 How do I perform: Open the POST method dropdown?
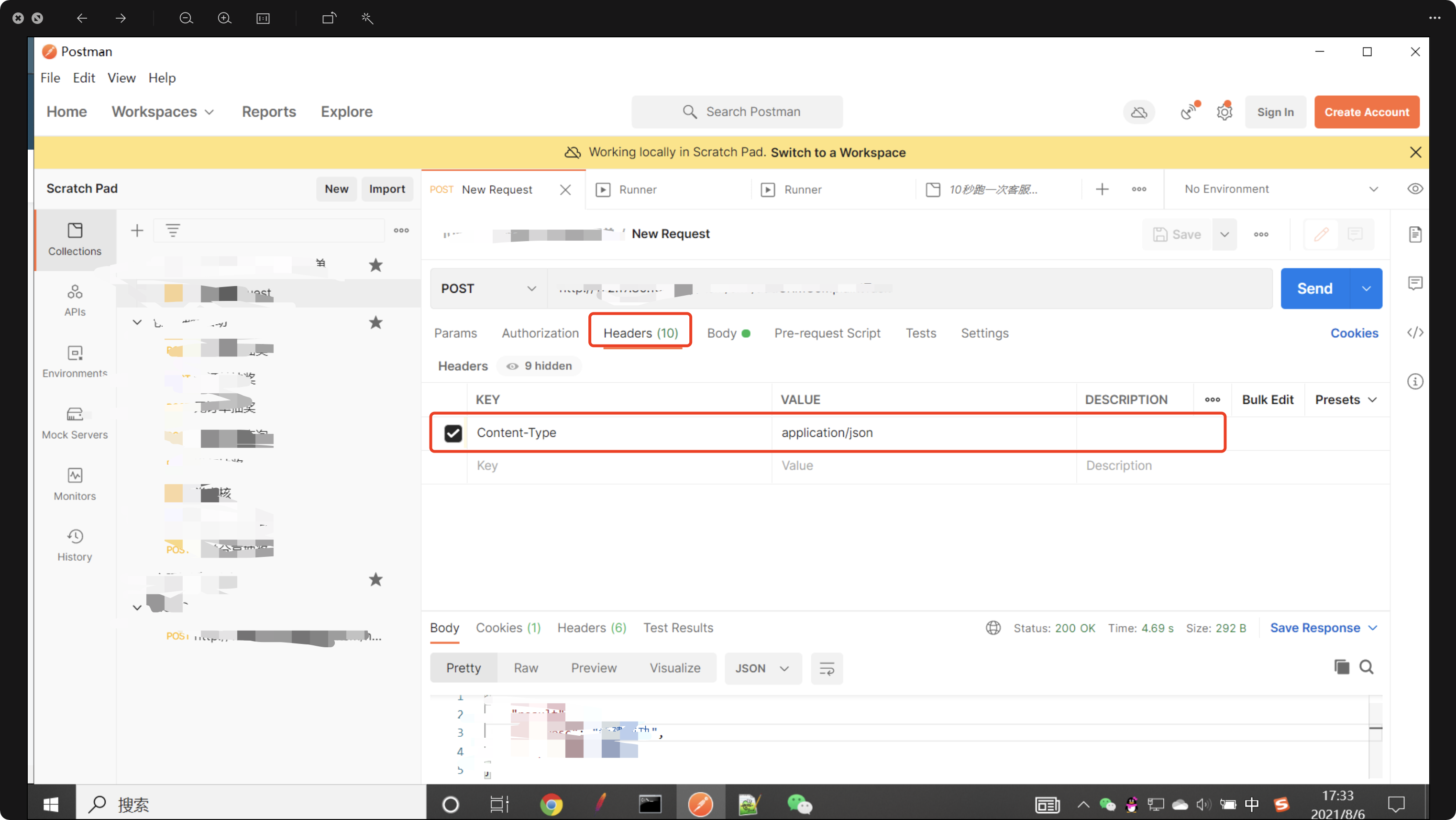point(488,288)
